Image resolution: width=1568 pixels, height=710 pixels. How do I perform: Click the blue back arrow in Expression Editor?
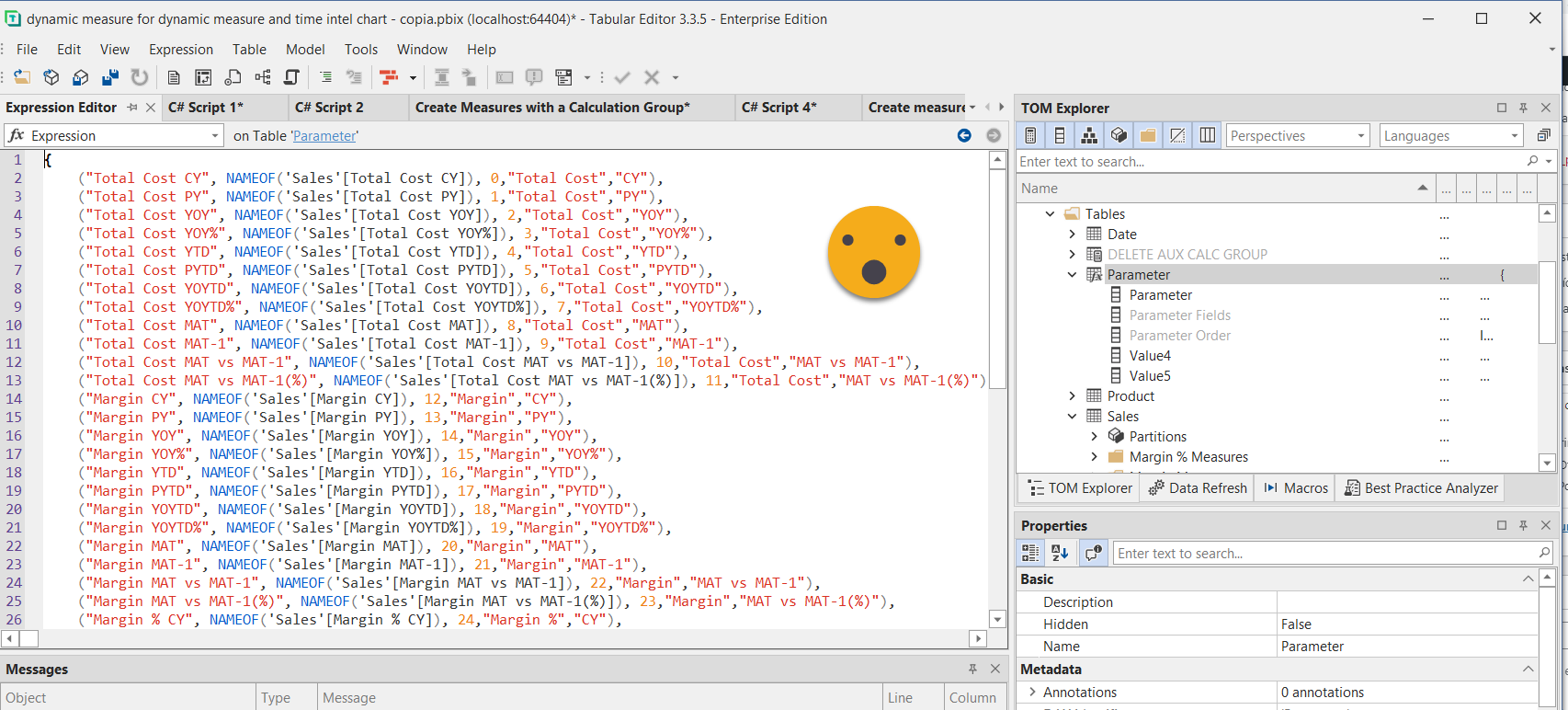click(964, 135)
